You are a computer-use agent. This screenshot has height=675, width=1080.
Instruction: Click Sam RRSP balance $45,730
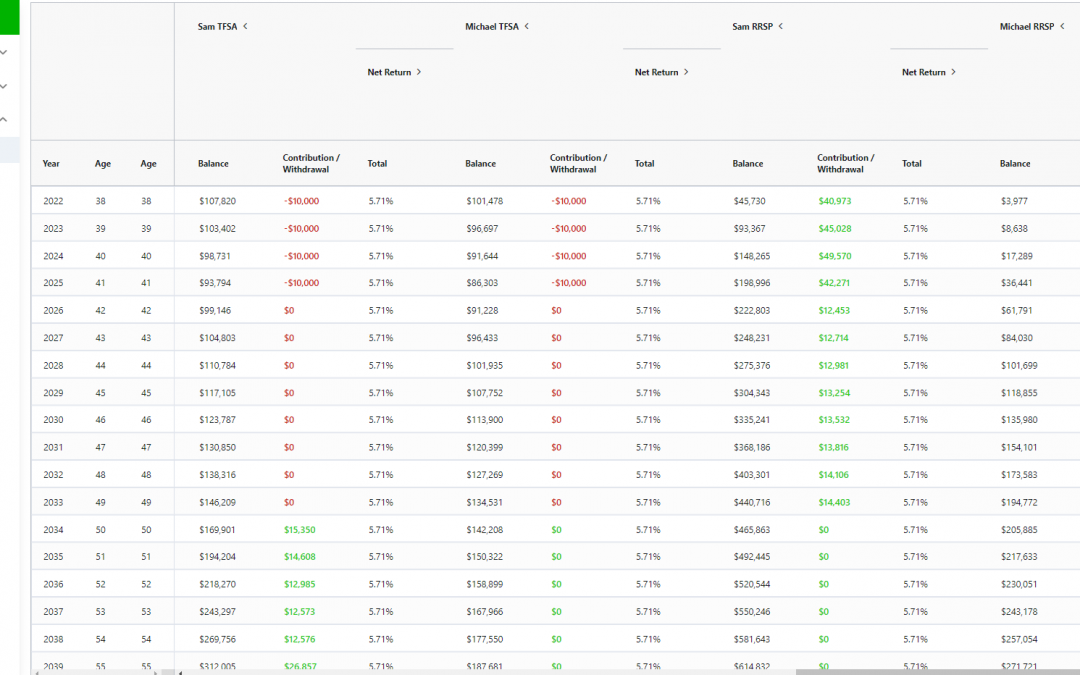(x=749, y=201)
